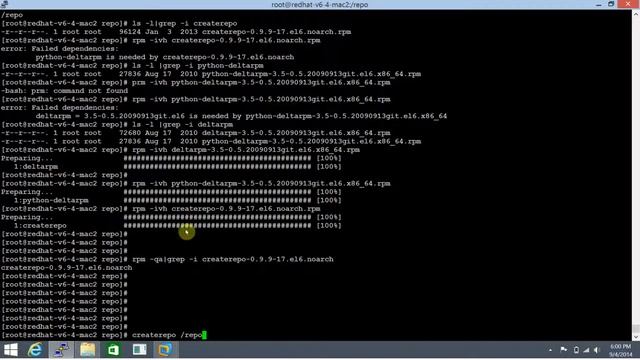
Task: Click the green terminal cursor block
Action: (x=204, y=335)
